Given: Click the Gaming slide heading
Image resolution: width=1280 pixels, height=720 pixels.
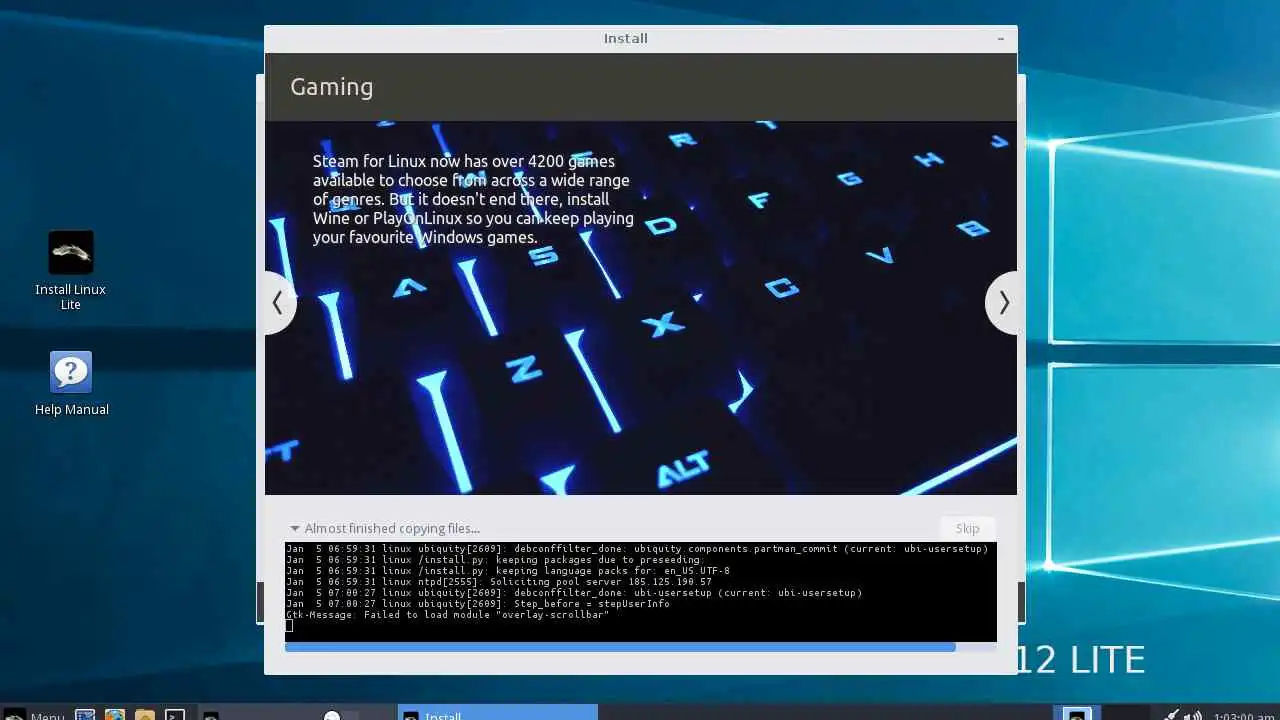Looking at the screenshot, I should pyautogui.click(x=332, y=87).
